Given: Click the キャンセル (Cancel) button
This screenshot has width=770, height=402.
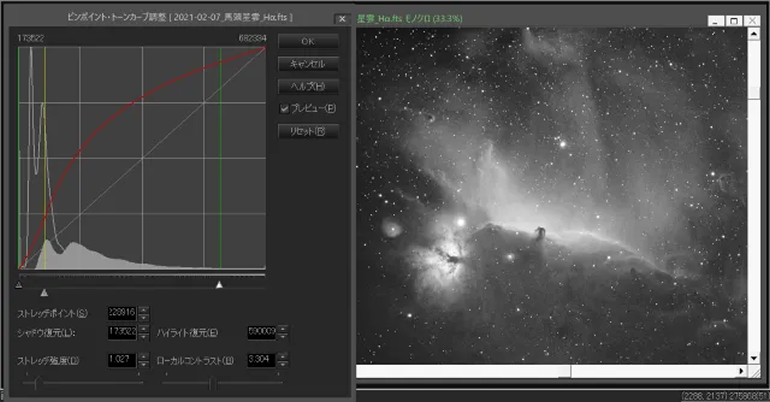Looking at the screenshot, I should [x=308, y=64].
